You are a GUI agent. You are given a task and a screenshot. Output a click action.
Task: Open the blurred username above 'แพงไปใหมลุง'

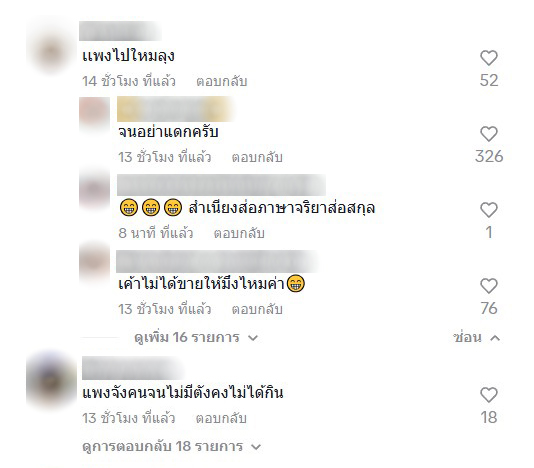[120, 31]
